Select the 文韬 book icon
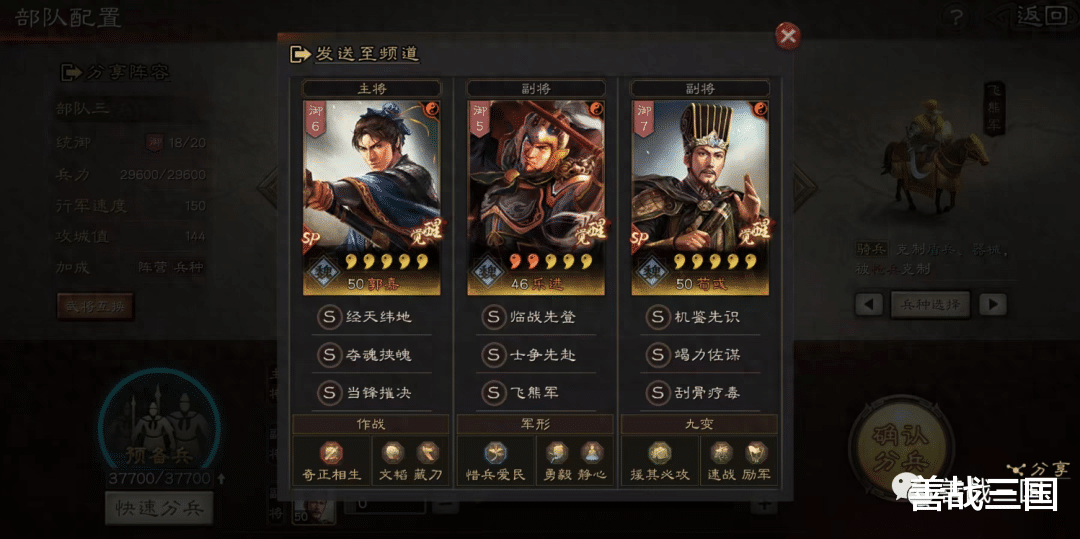The height and width of the screenshot is (539, 1080). pyautogui.click(x=393, y=453)
